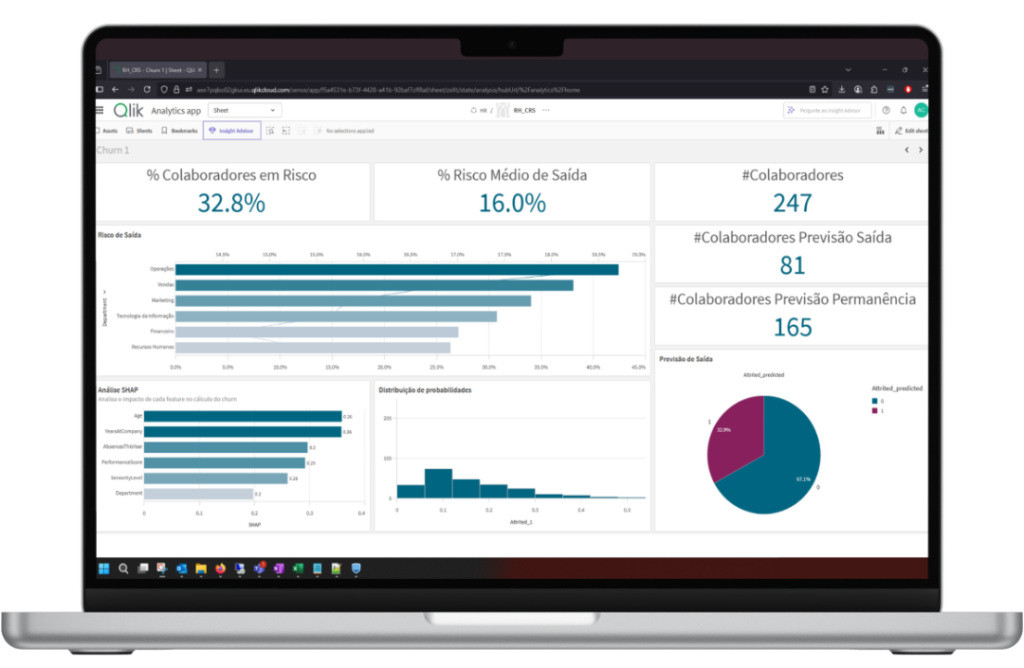Click the Qlik logo
Screen dimensions: 1024x668
click(x=128, y=110)
